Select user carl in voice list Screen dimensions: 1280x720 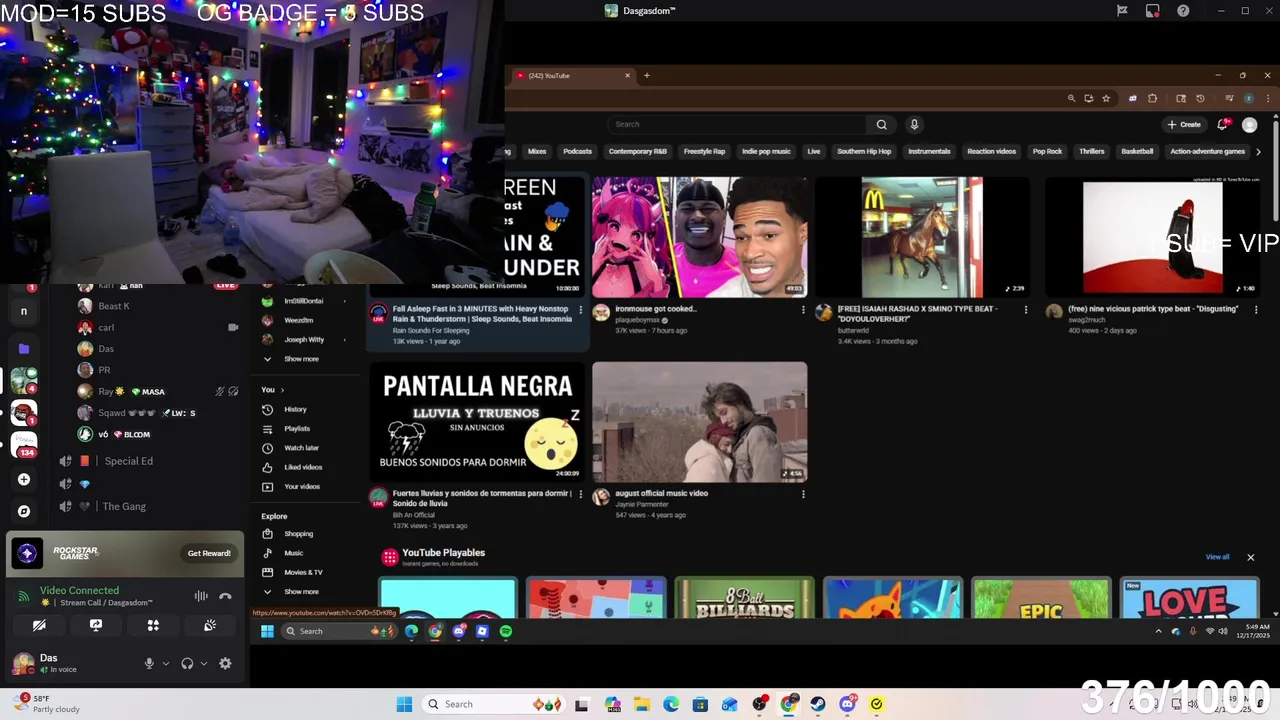pyautogui.click(x=106, y=327)
